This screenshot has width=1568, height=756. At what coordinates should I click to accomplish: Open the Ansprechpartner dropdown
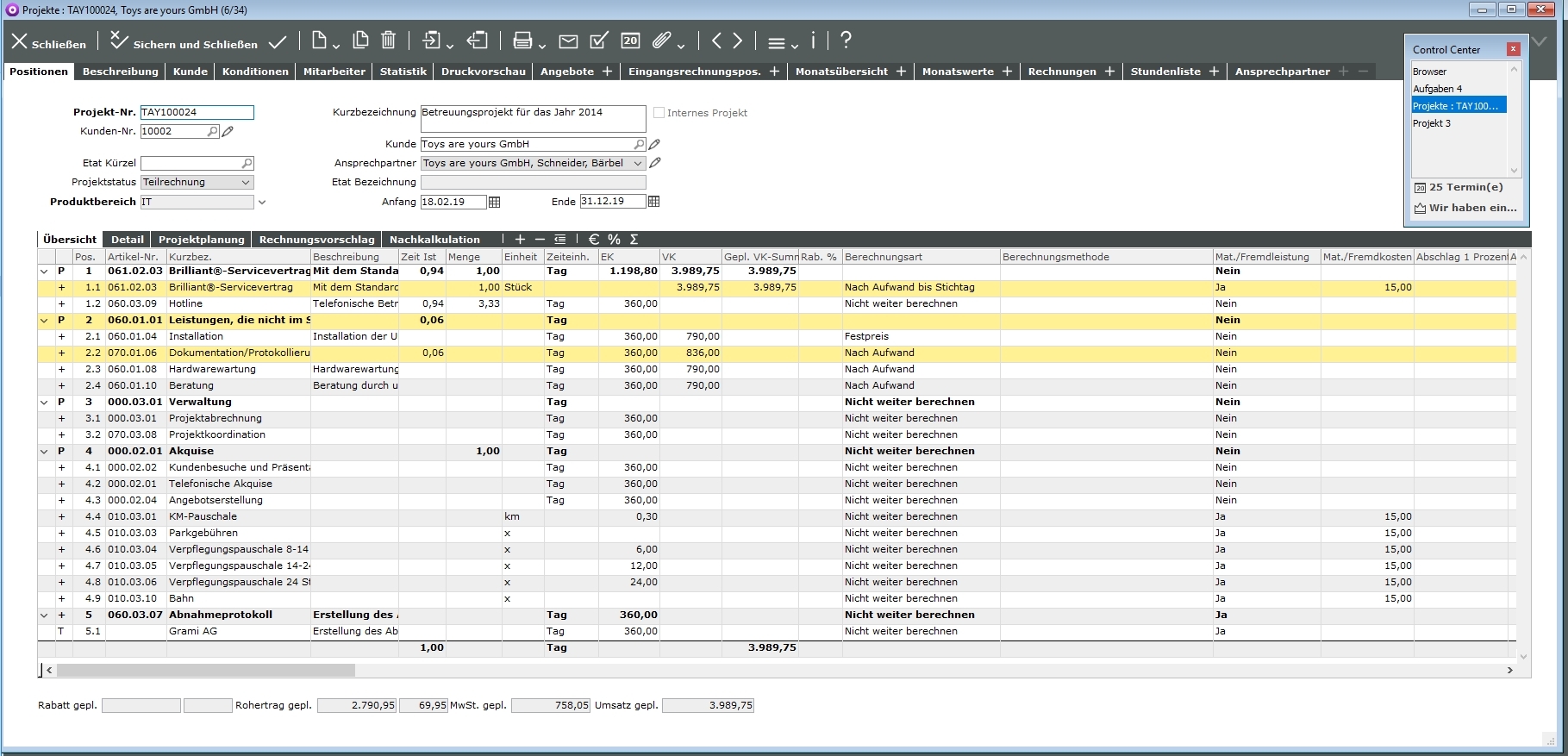[x=638, y=164]
